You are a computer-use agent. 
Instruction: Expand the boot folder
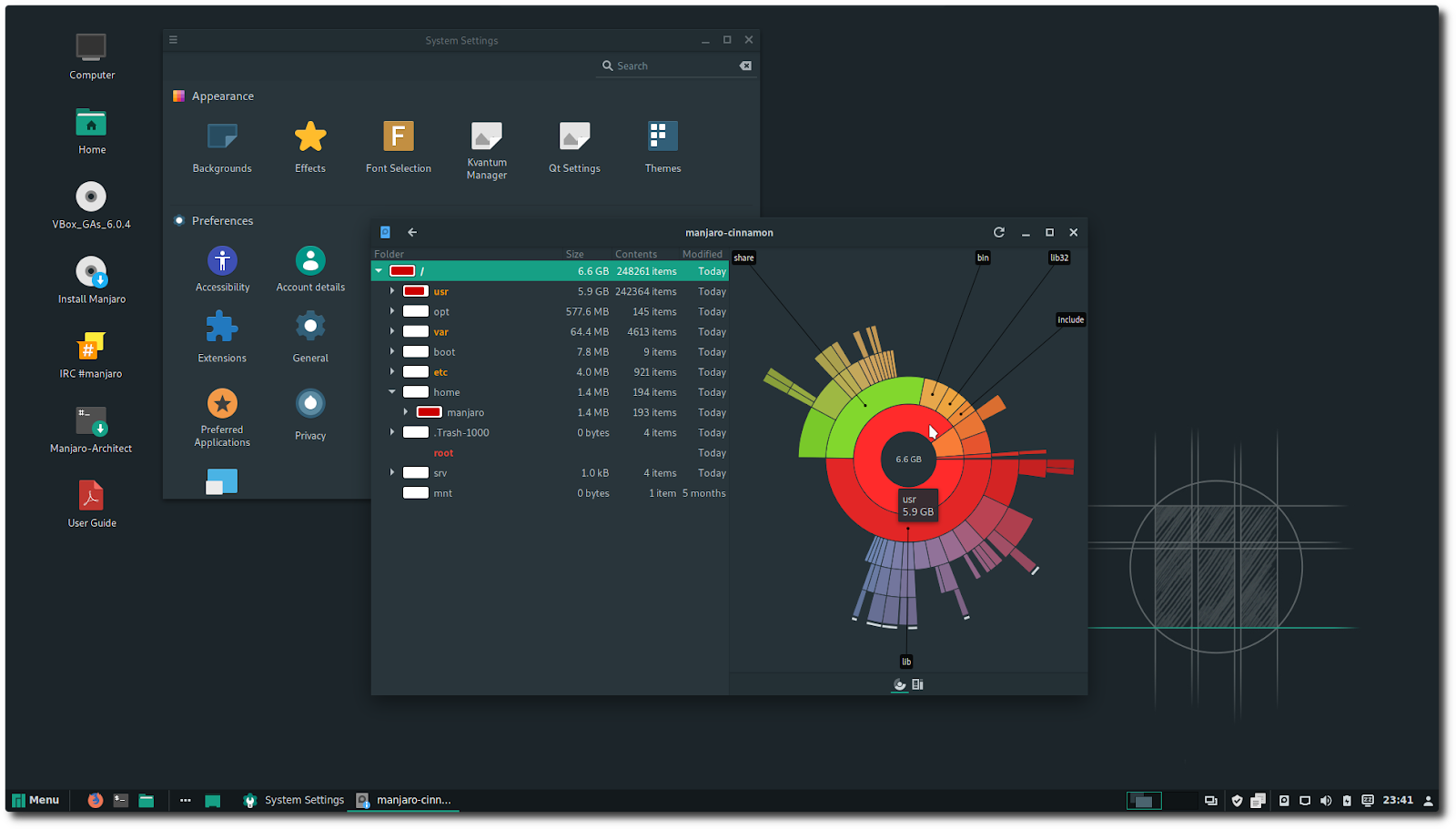392,351
